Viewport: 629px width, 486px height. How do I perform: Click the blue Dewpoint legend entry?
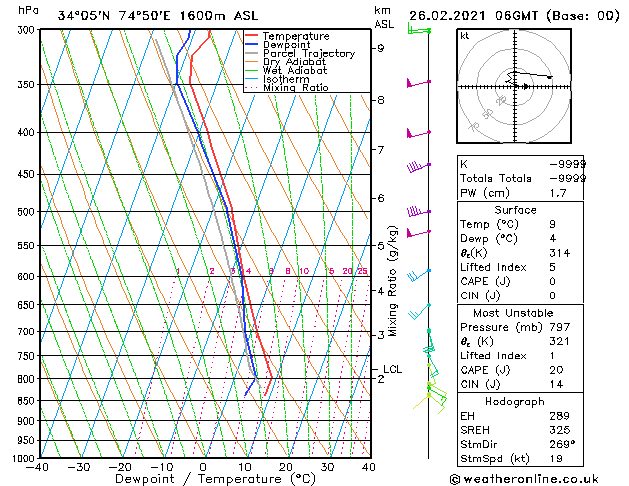[278, 45]
